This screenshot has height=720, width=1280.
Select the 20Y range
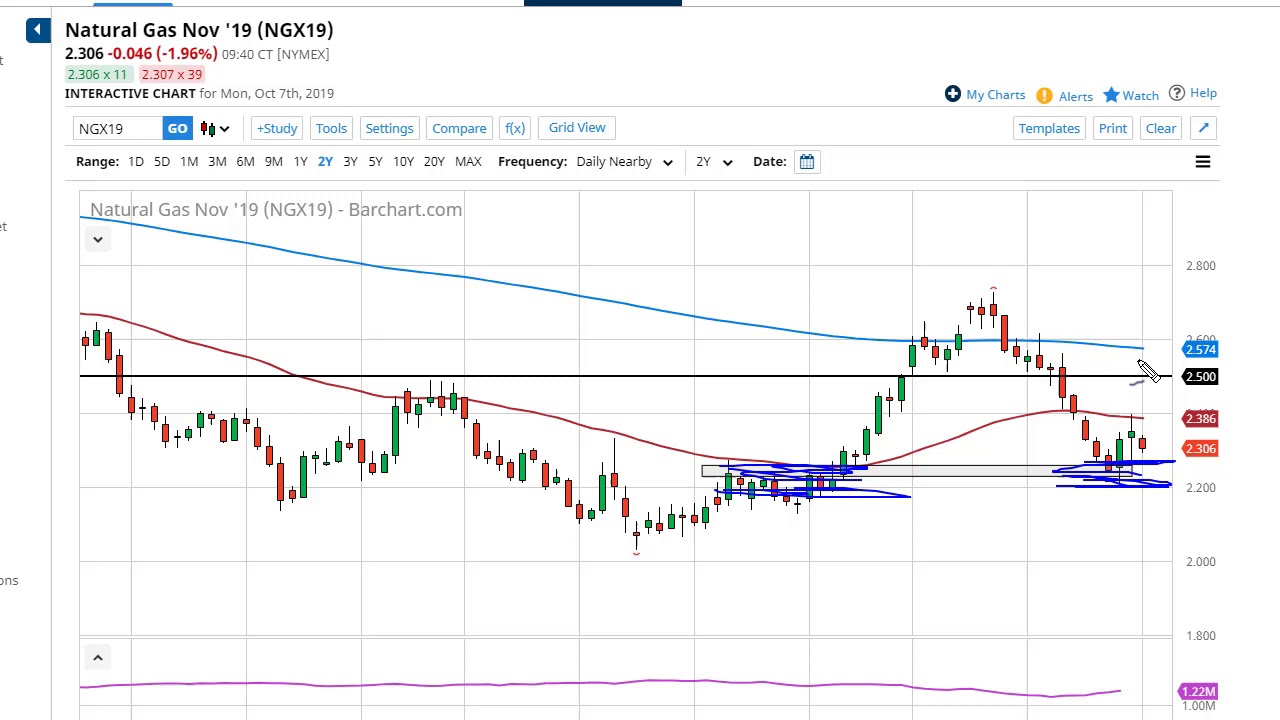434,162
